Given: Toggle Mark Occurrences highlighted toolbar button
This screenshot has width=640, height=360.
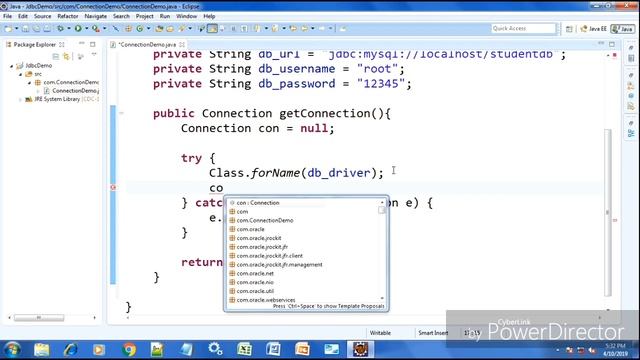Looking at the screenshot, I should 212,29.
